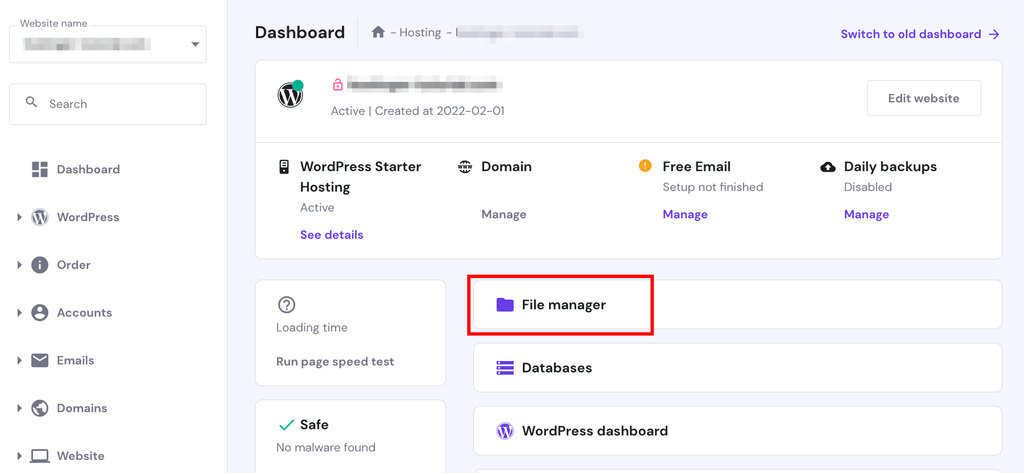The image size is (1024, 473).
Task: Expand the WordPress sidebar section arrow
Action: [20, 217]
